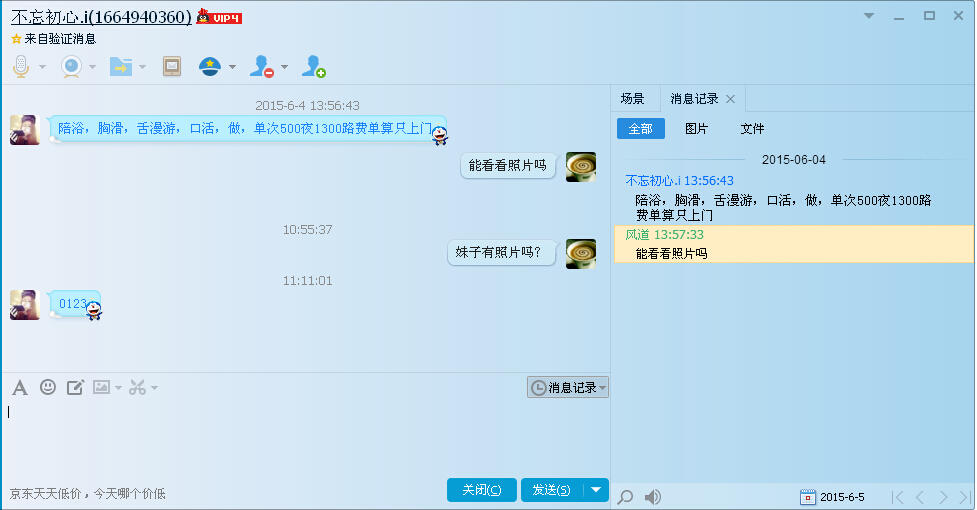Click in the message input text area
The height and width of the screenshot is (510, 977).
tap(305, 439)
